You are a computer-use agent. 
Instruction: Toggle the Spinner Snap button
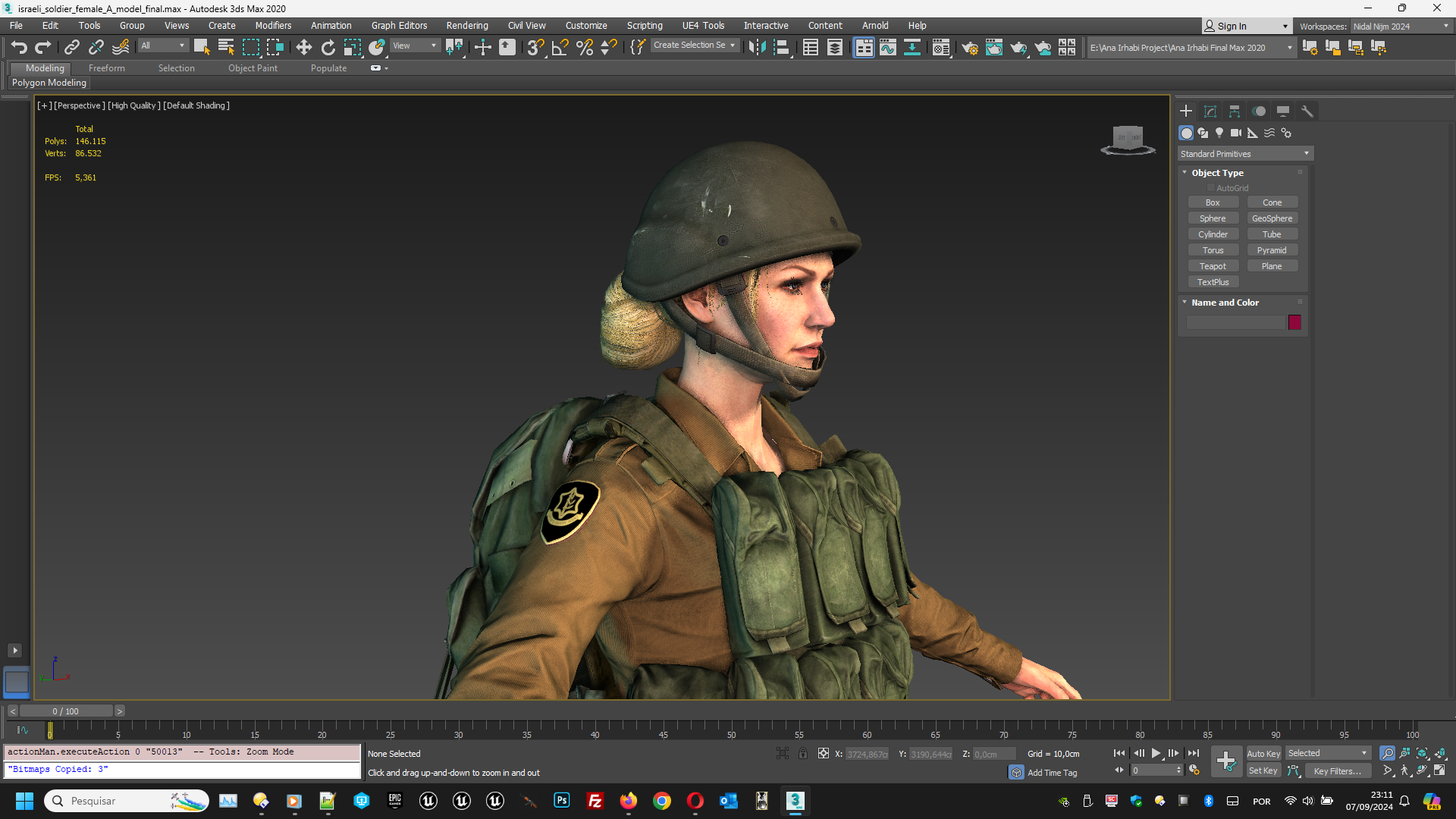(608, 47)
